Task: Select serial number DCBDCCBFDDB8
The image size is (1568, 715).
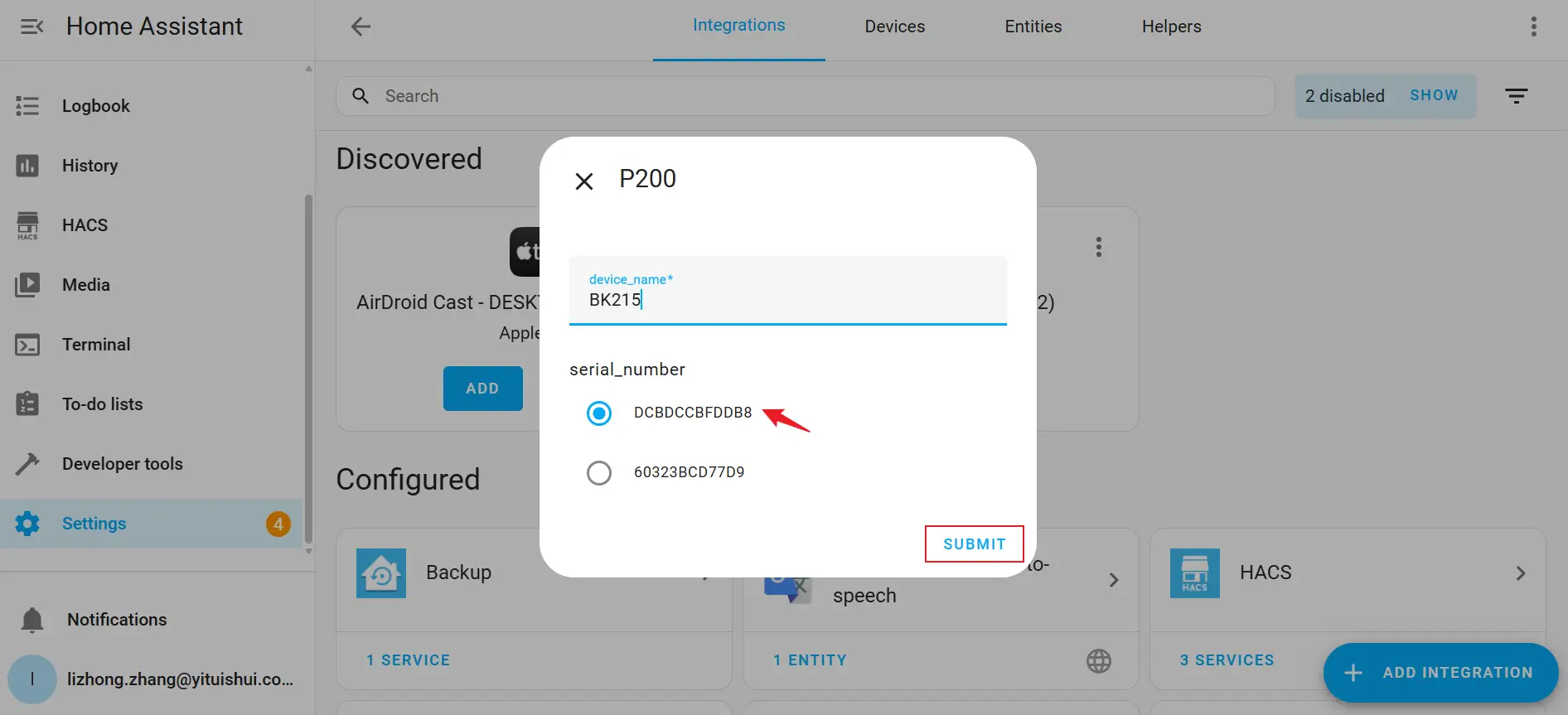Action: 599,413
